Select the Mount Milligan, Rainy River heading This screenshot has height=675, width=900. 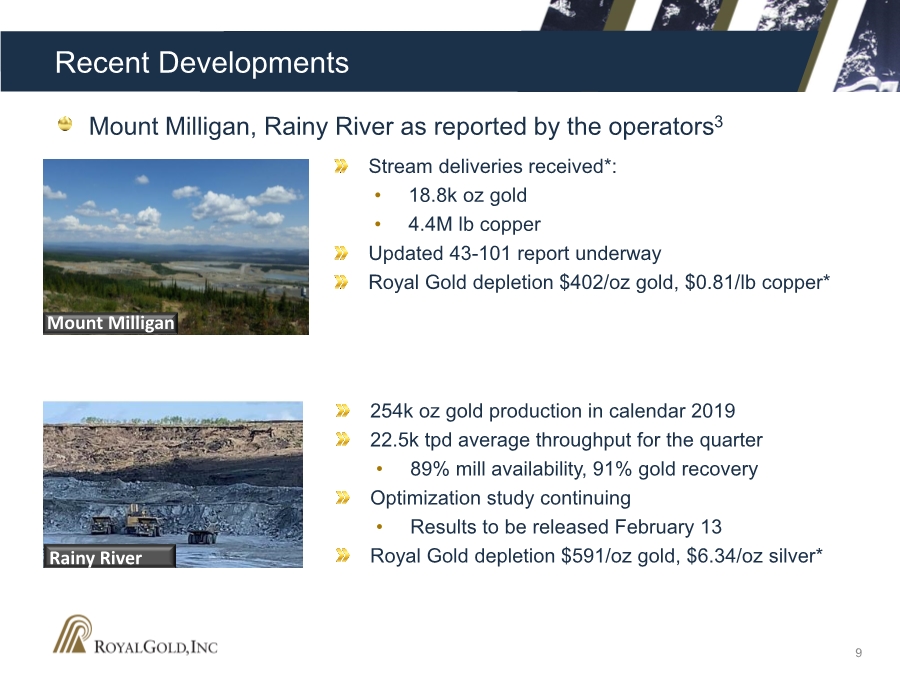(405, 126)
